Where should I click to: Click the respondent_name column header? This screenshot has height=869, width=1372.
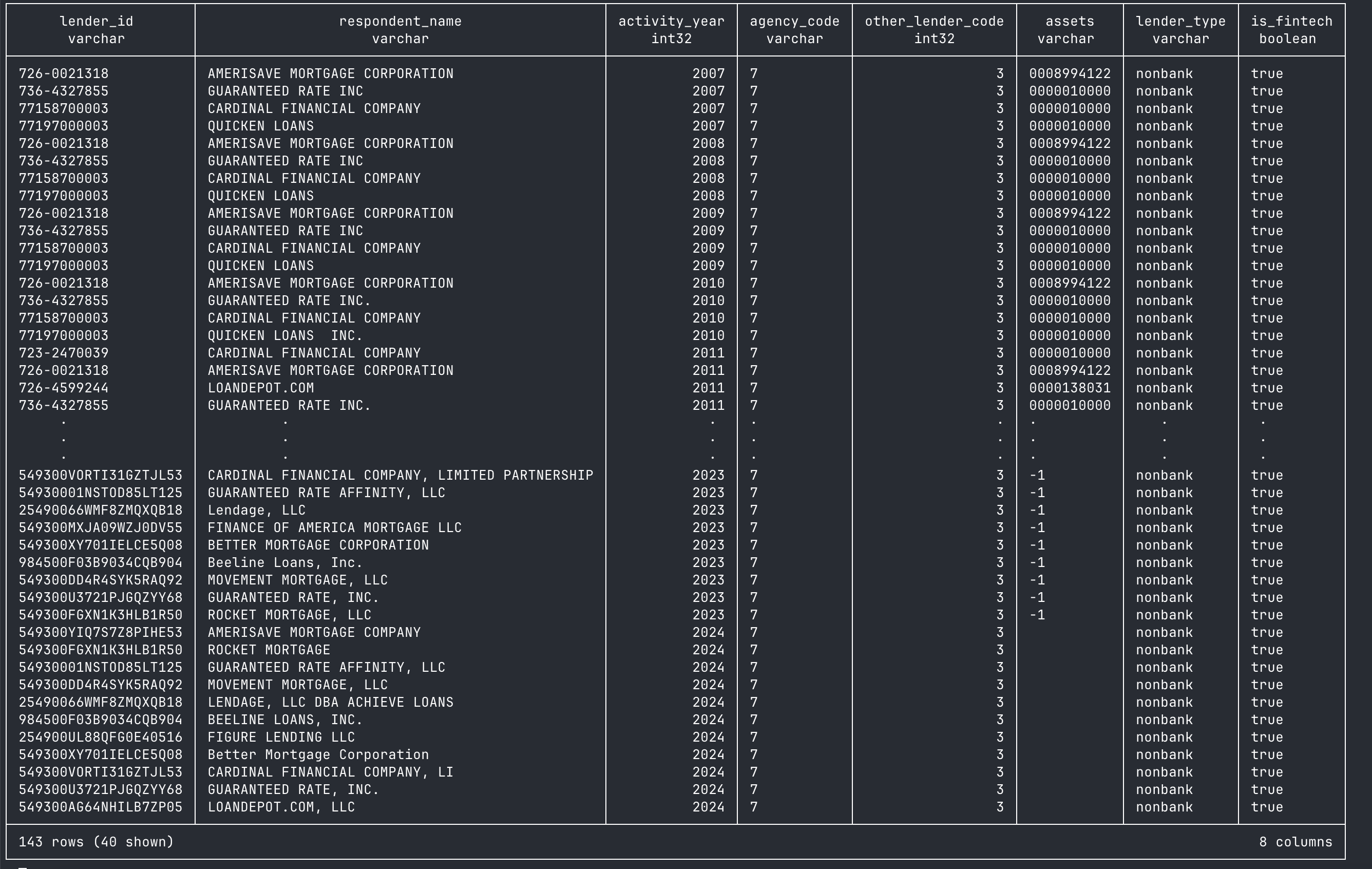400,22
